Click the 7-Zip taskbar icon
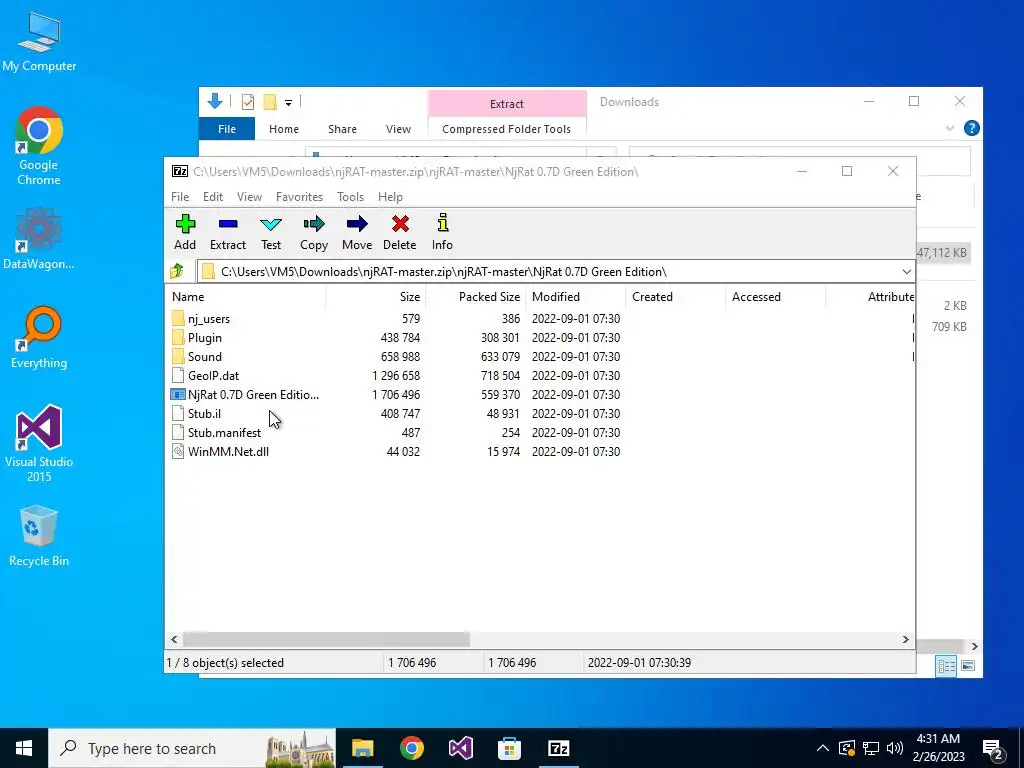The width and height of the screenshot is (1024, 768). [558, 748]
